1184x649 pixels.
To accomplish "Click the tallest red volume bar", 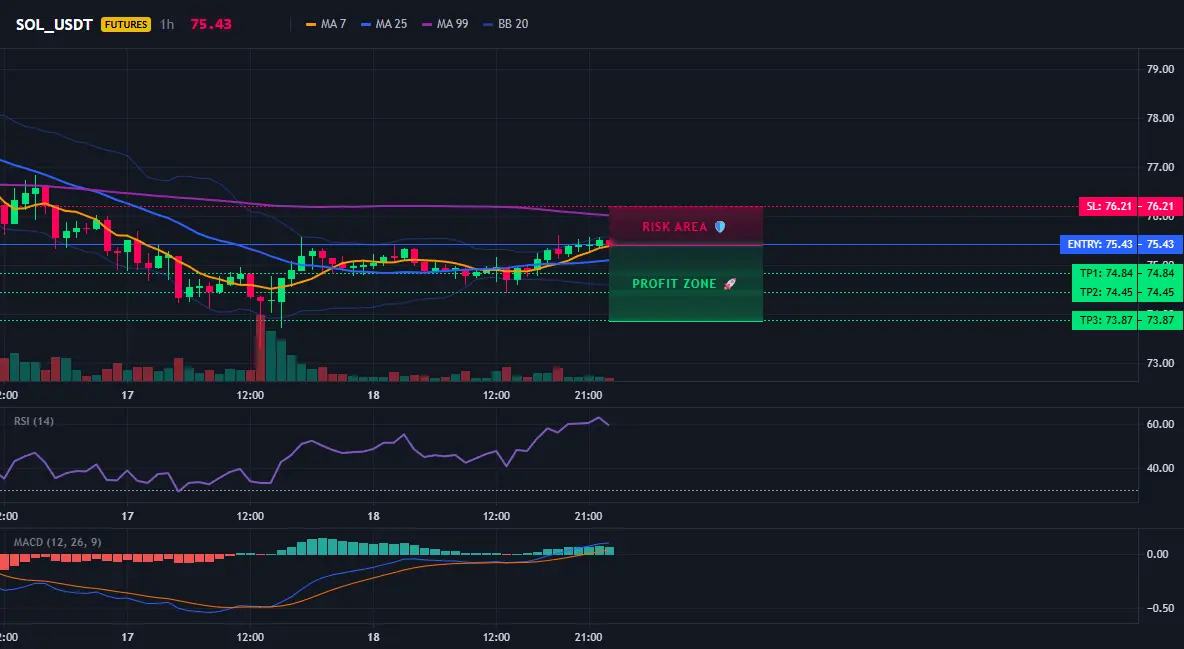I will [261, 348].
